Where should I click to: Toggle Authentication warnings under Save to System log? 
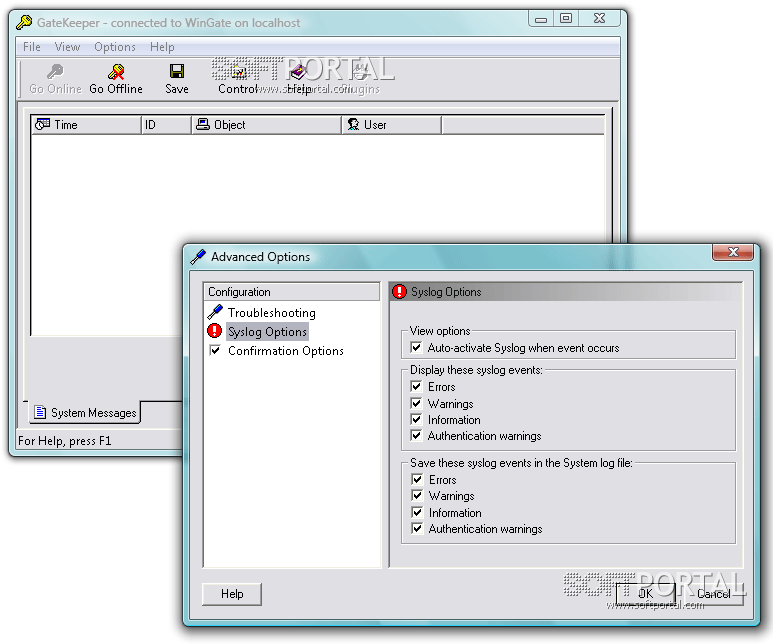click(418, 529)
